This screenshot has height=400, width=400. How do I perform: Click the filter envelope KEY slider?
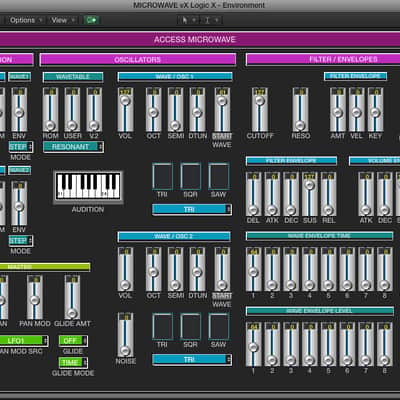coord(375,110)
